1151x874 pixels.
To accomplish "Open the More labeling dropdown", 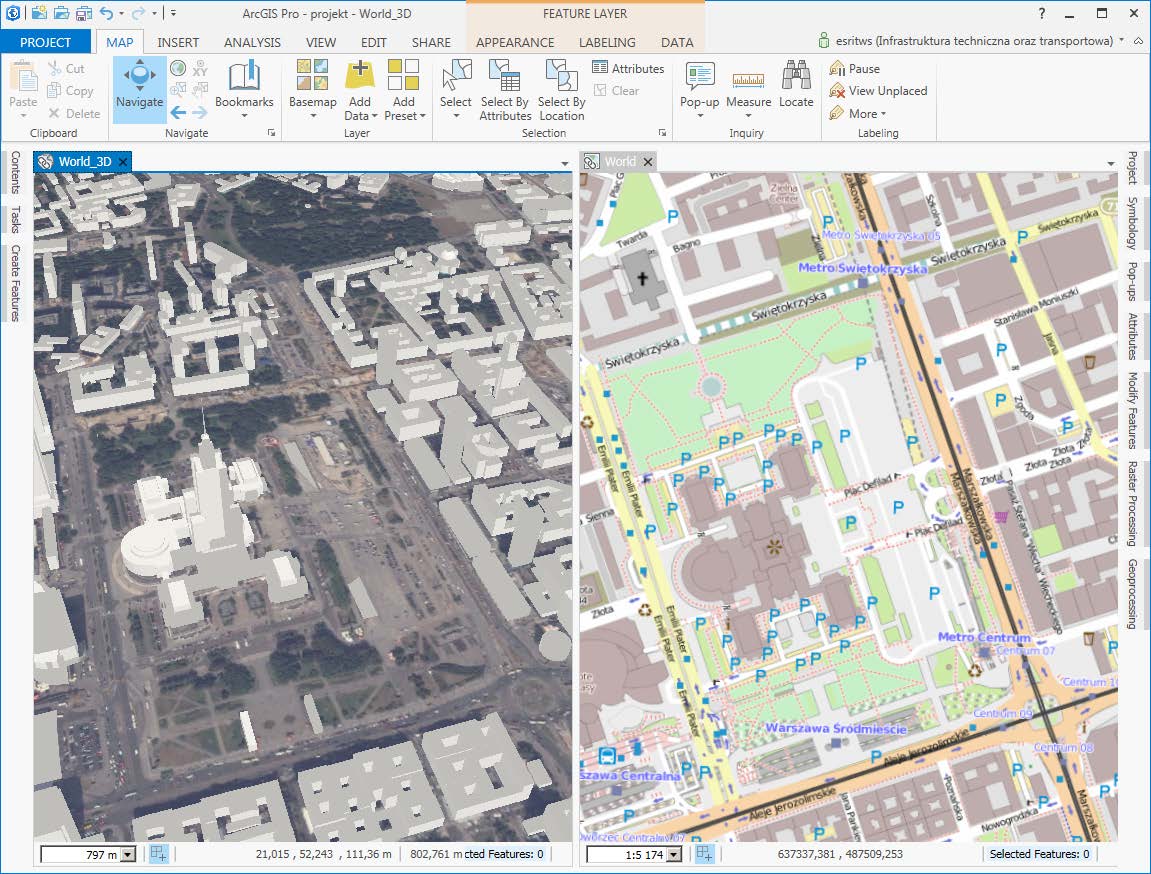I will 857,114.
